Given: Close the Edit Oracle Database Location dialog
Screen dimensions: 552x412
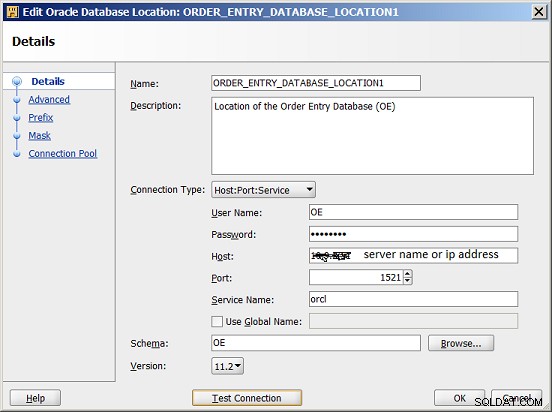Looking at the screenshot, I should [539, 12].
